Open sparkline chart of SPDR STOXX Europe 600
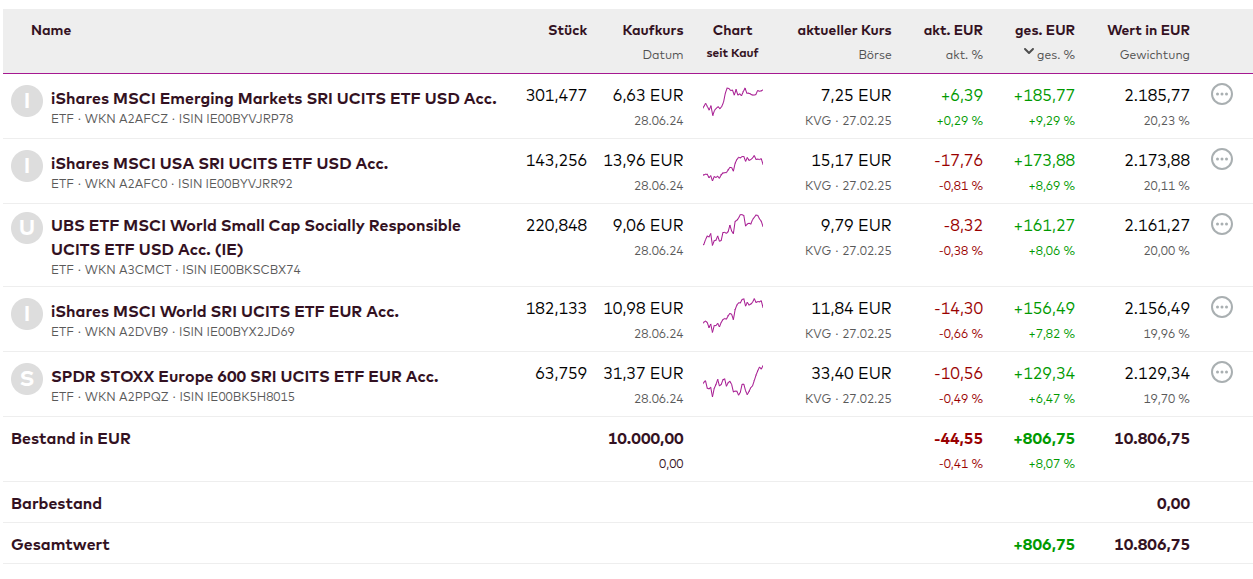Screen dimensions: 1253x579 (732, 381)
